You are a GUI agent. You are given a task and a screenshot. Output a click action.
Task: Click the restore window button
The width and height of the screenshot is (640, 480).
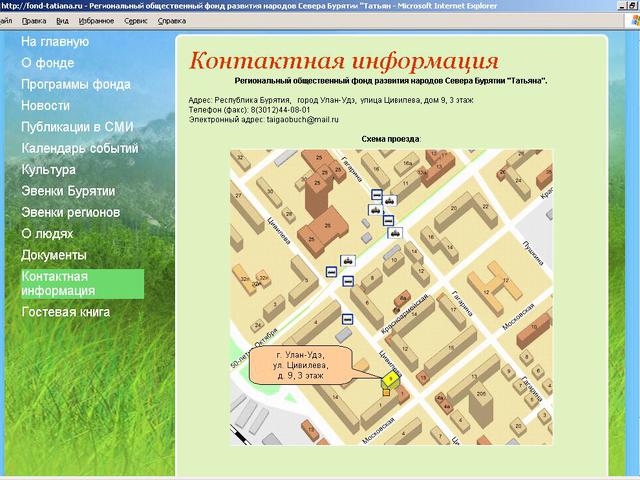click(x=633, y=6)
